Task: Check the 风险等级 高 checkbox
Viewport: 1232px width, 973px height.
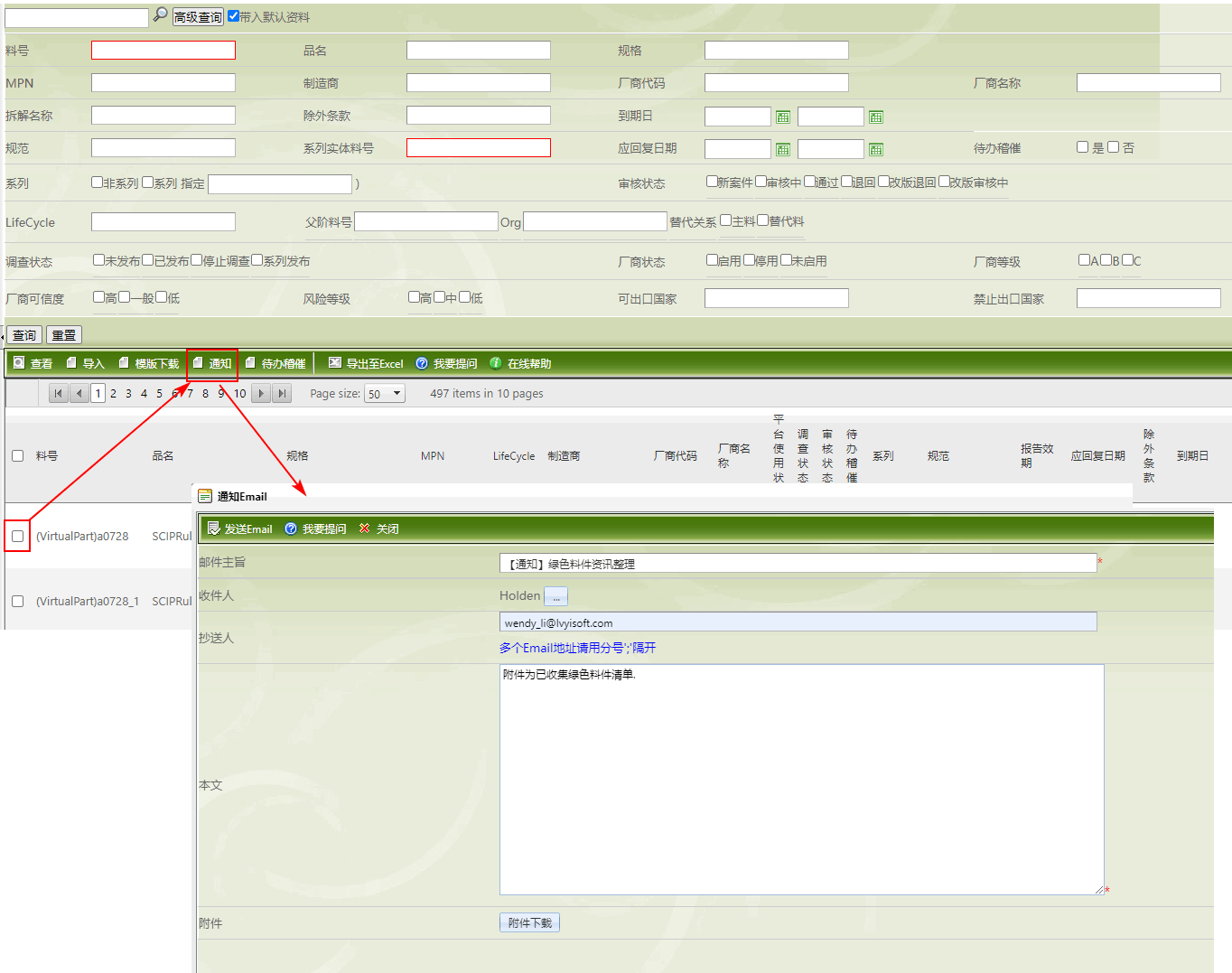Action: point(414,297)
